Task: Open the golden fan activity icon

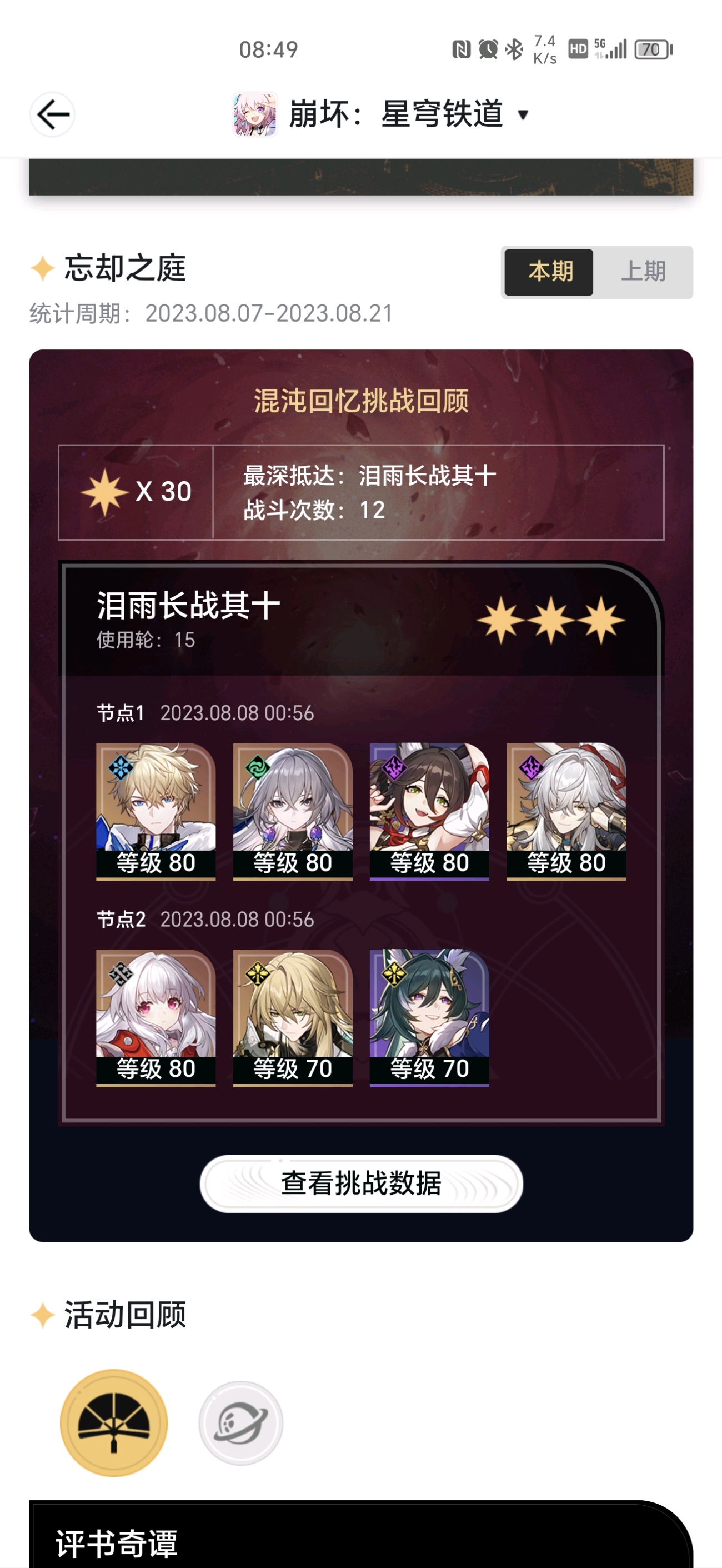Action: tap(114, 1422)
